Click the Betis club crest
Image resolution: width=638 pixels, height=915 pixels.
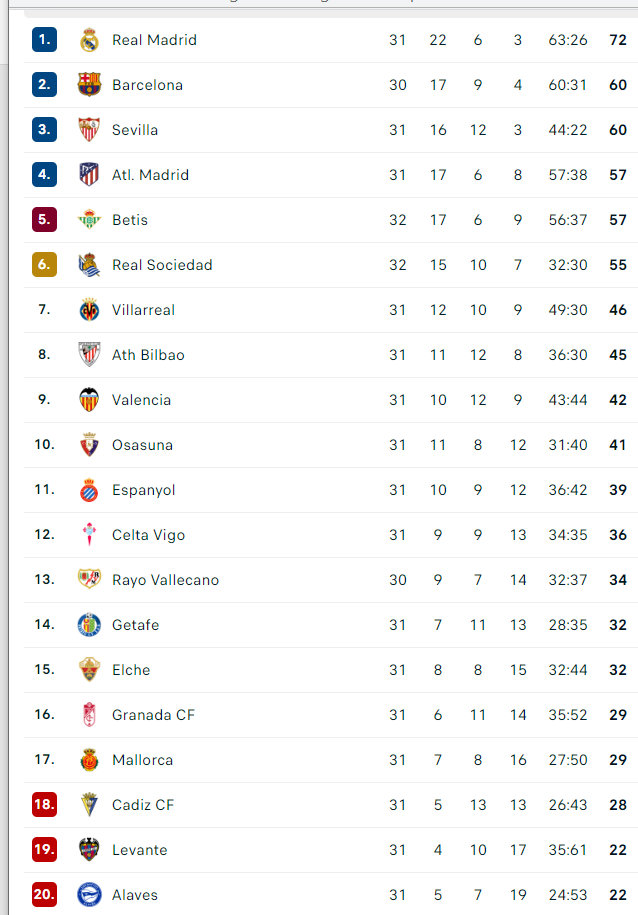89,219
